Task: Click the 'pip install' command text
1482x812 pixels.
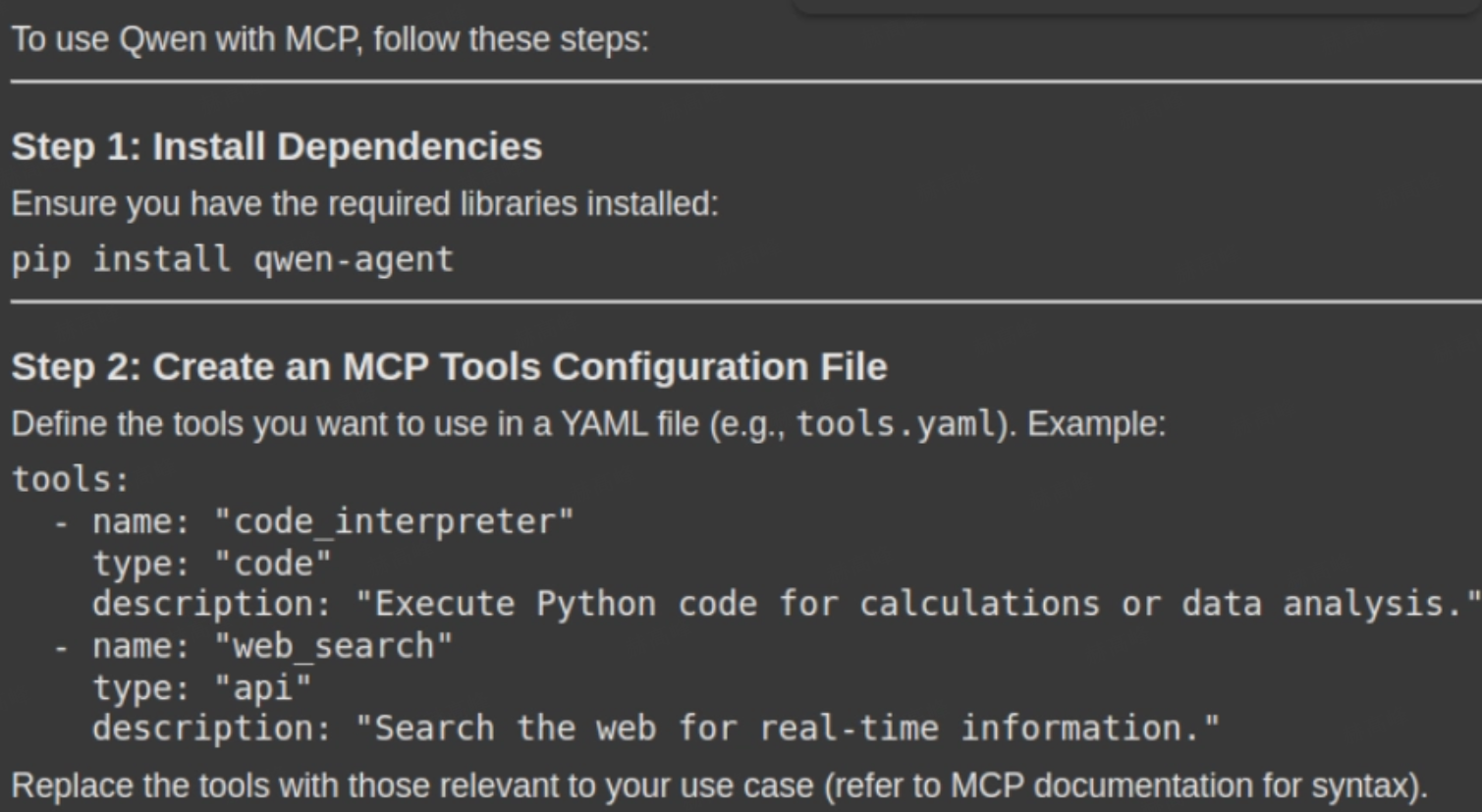Action: (x=121, y=259)
